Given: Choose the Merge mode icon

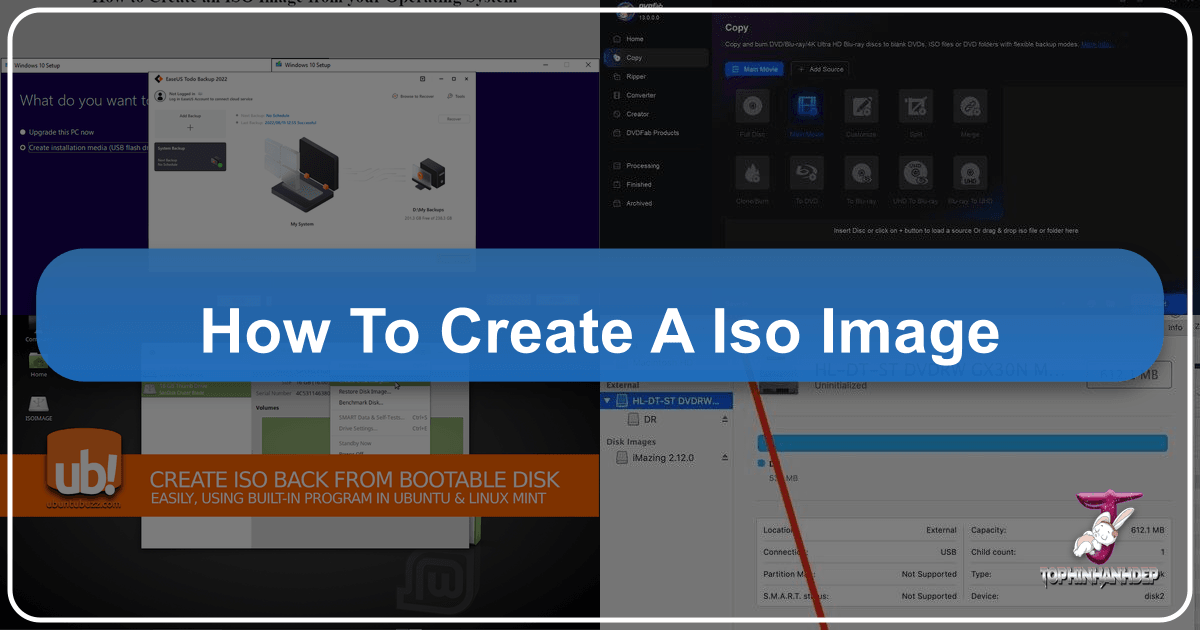Looking at the screenshot, I should [x=968, y=107].
